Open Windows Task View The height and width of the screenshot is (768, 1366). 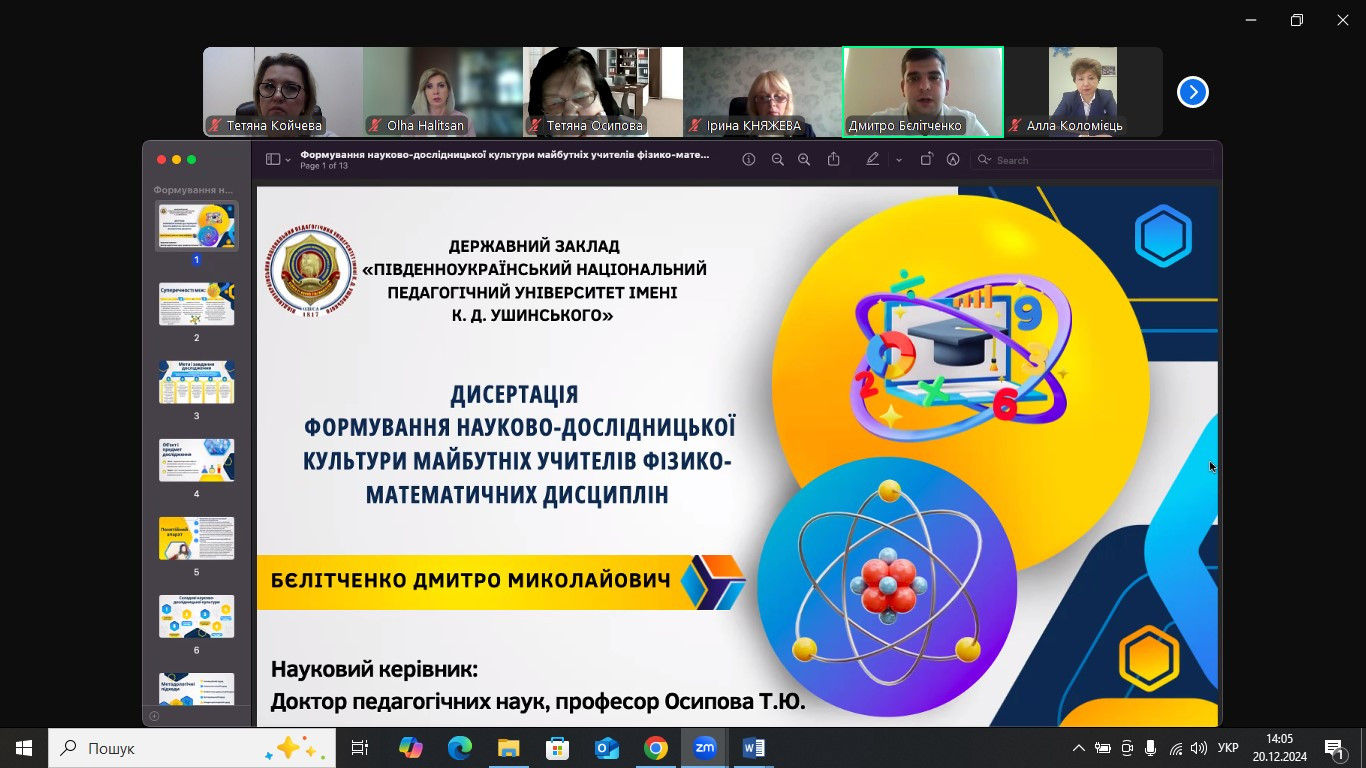click(x=360, y=748)
